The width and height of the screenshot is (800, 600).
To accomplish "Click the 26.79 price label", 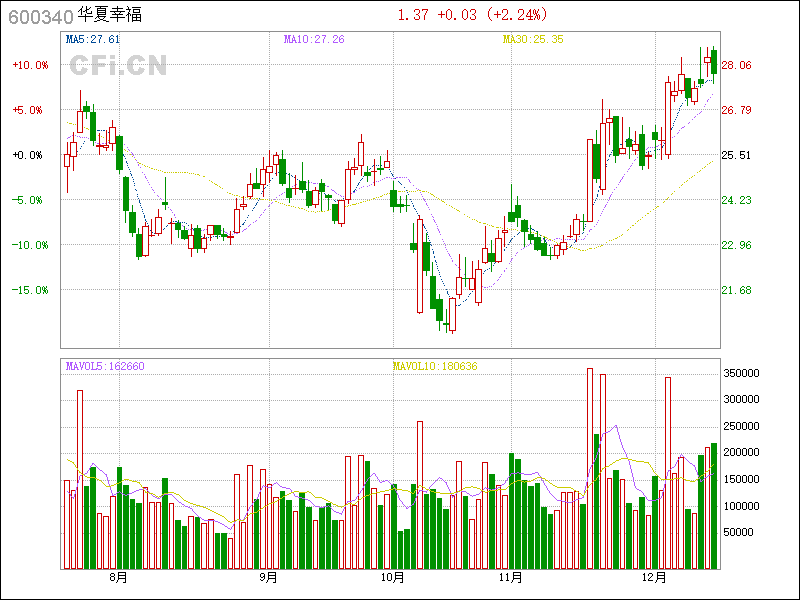I will point(736,110).
